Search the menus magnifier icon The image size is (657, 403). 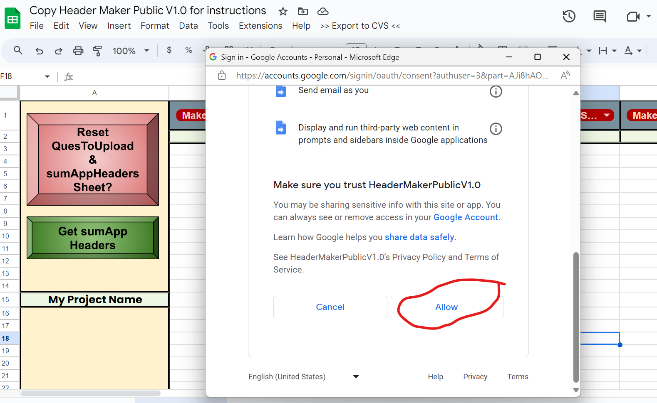[x=18, y=50]
